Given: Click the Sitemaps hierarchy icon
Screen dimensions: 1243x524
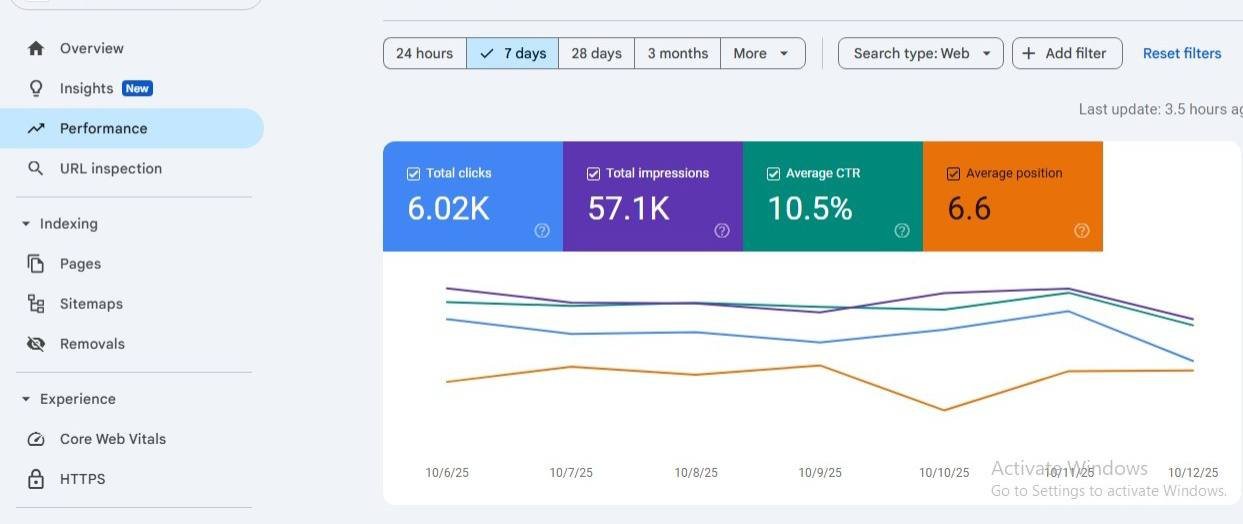Looking at the screenshot, I should (36, 304).
